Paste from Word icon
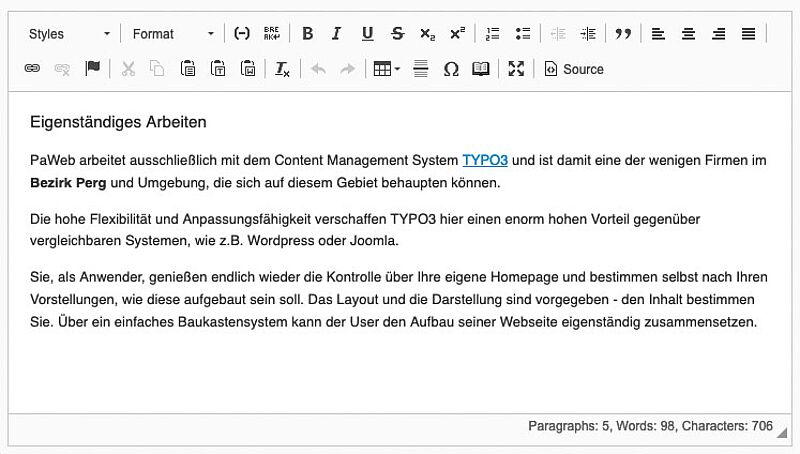This screenshot has height=454, width=800. 248,68
